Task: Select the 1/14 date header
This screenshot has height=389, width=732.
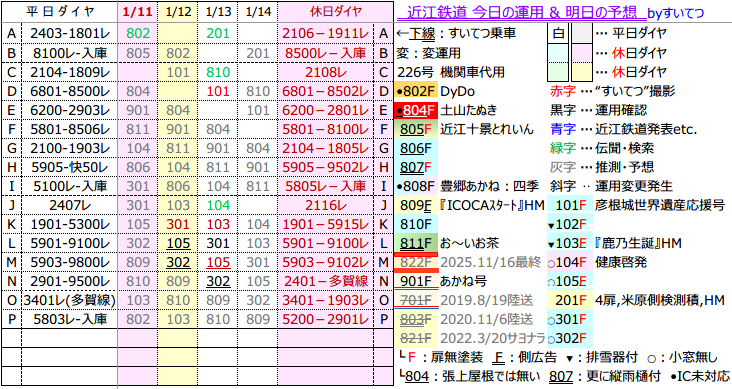Action: [258, 12]
